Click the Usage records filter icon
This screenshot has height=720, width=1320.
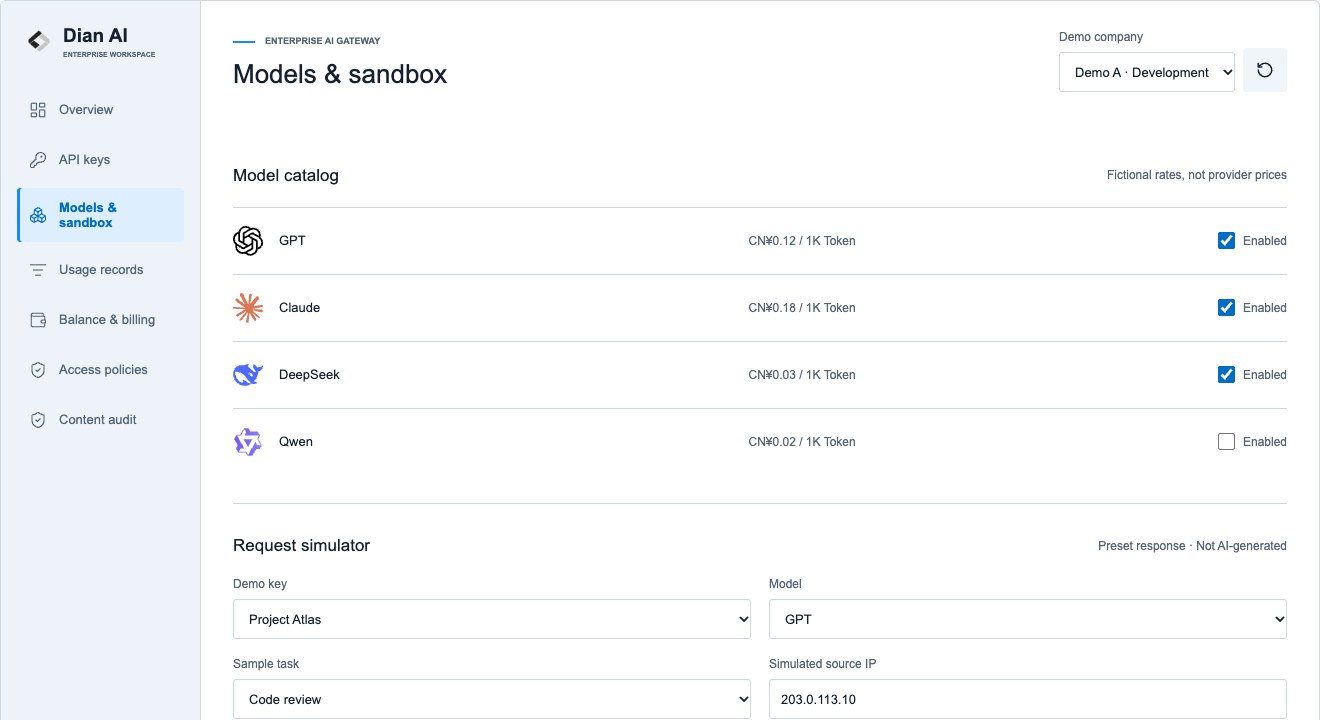pyautogui.click(x=38, y=270)
